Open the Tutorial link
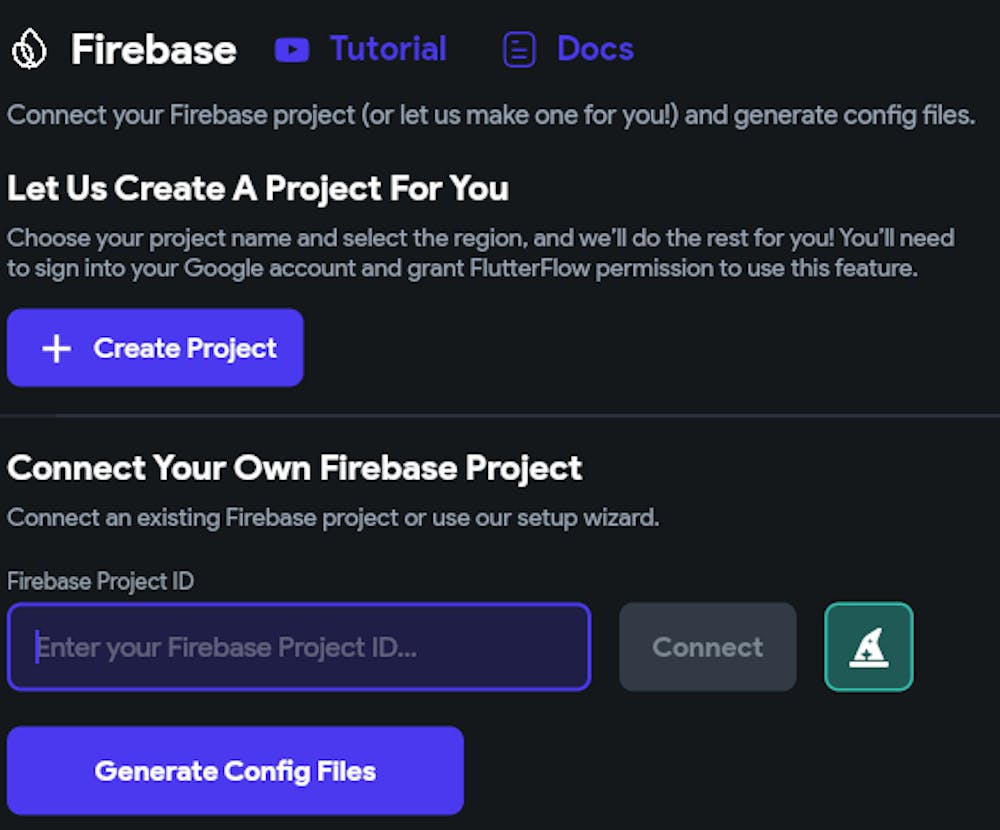 click(388, 48)
